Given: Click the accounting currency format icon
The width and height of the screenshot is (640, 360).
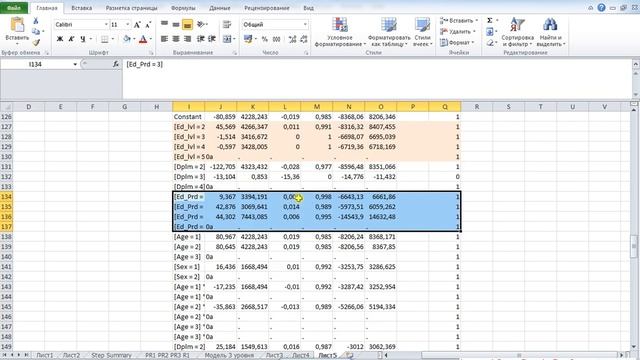Looking at the screenshot, I should (x=247, y=39).
